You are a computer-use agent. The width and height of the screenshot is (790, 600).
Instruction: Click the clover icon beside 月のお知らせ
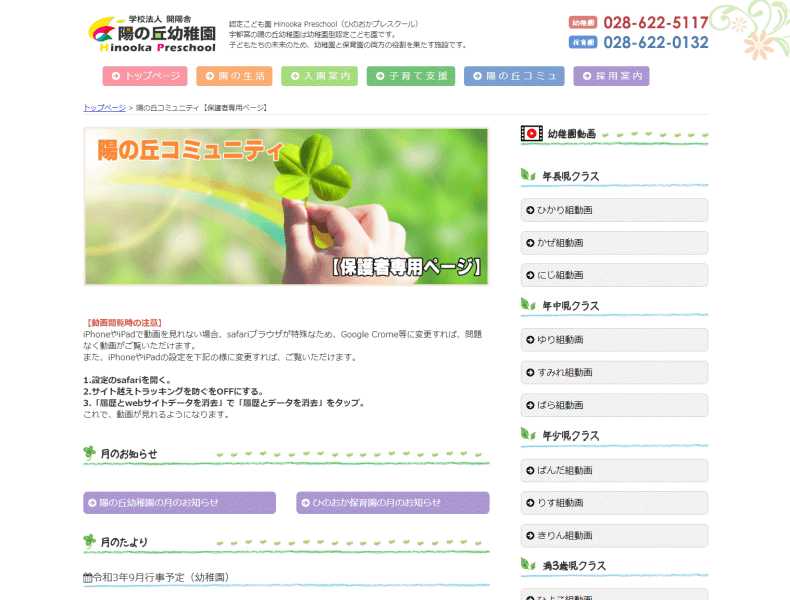90,453
